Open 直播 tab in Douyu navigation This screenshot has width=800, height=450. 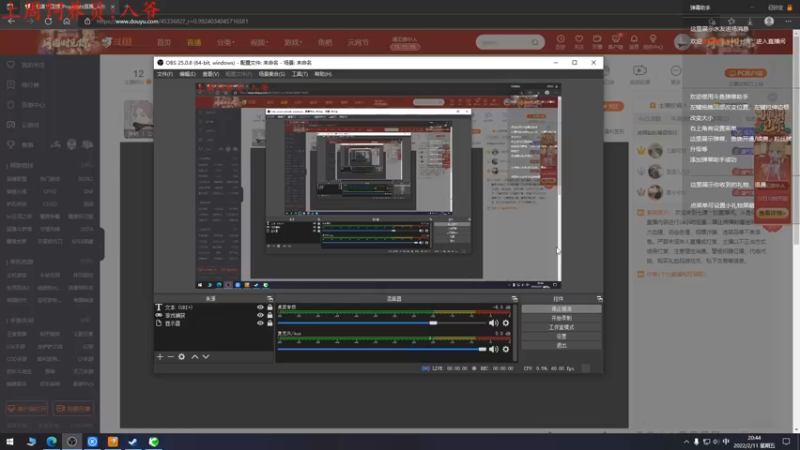194,42
